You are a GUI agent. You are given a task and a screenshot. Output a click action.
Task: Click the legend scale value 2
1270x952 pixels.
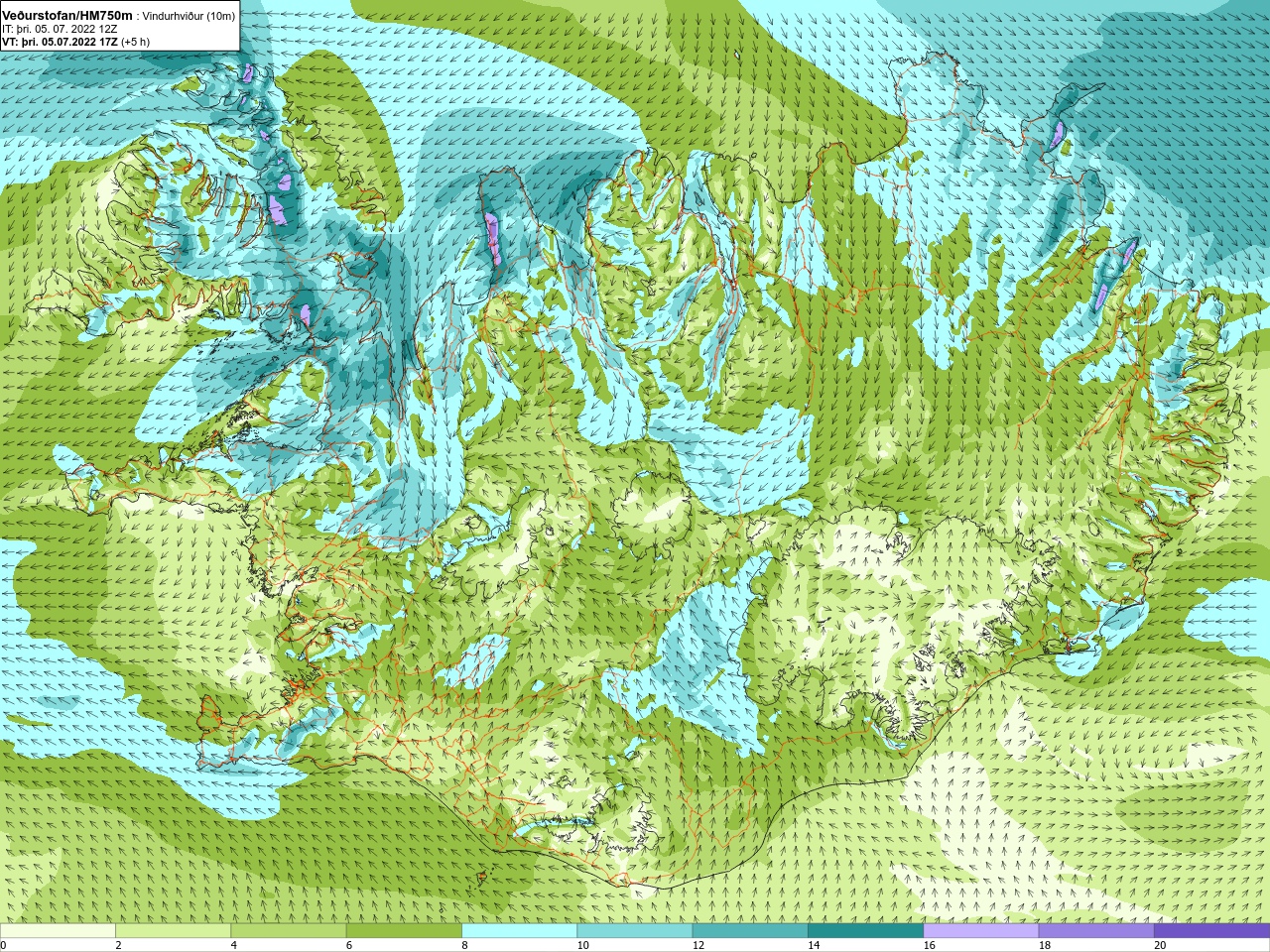(x=118, y=945)
